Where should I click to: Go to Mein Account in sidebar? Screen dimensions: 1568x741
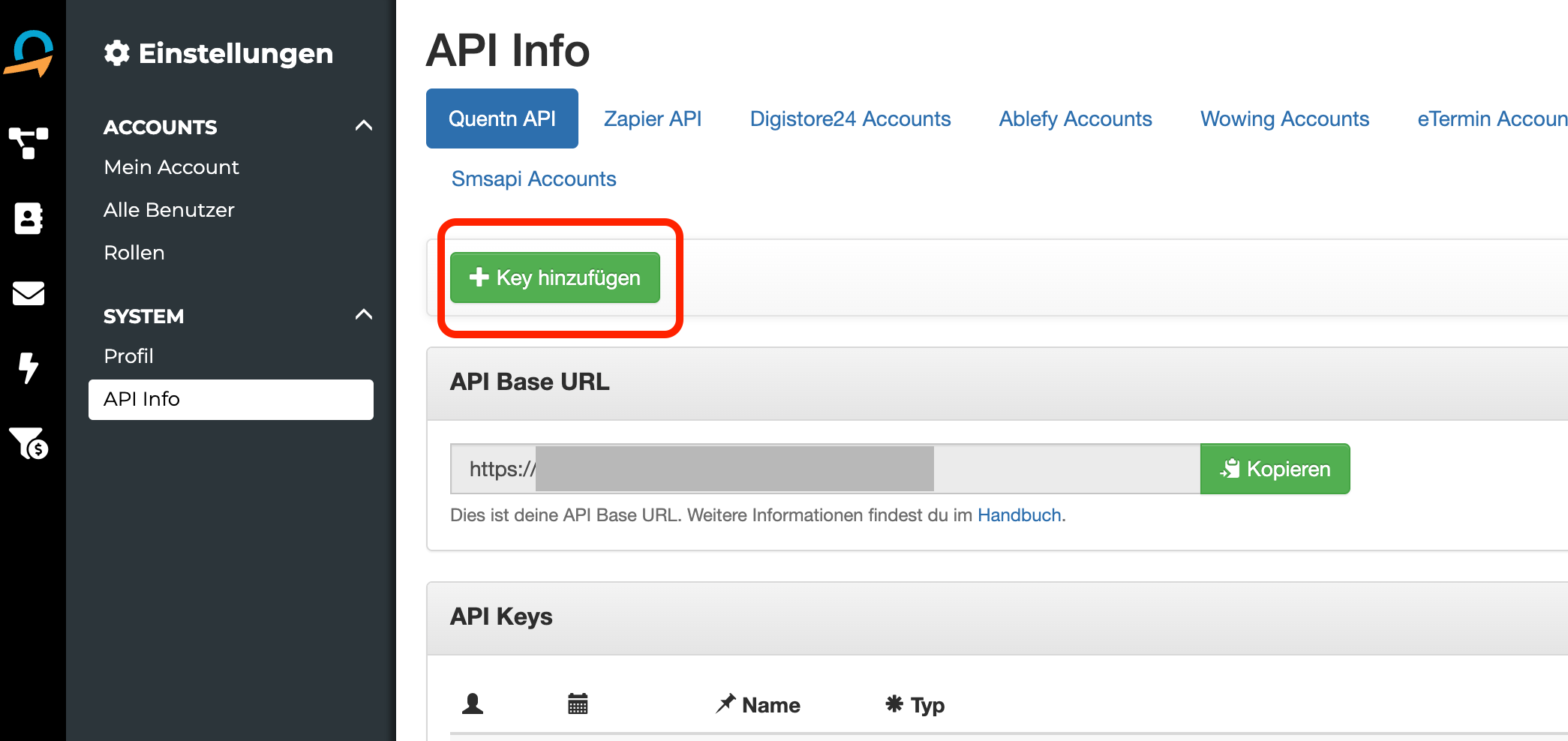[x=171, y=167]
